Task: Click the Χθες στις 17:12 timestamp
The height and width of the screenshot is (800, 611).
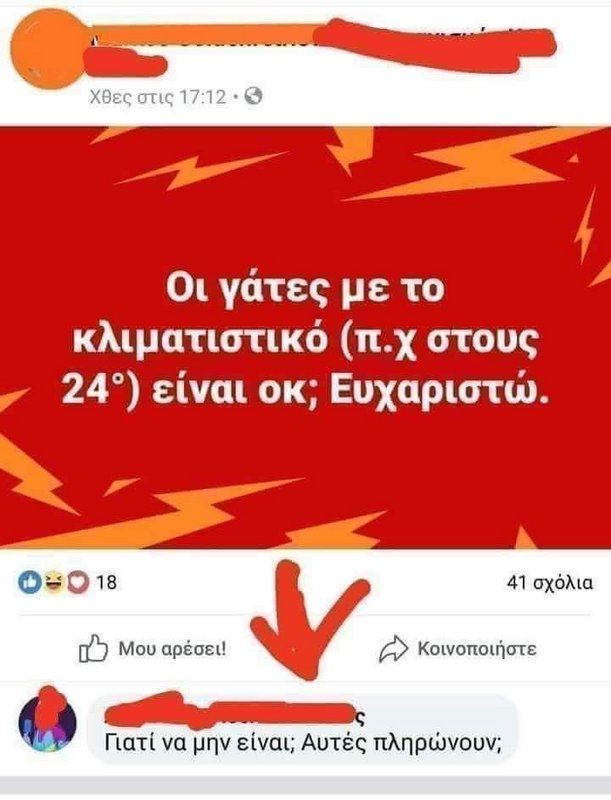Action: click(157, 96)
